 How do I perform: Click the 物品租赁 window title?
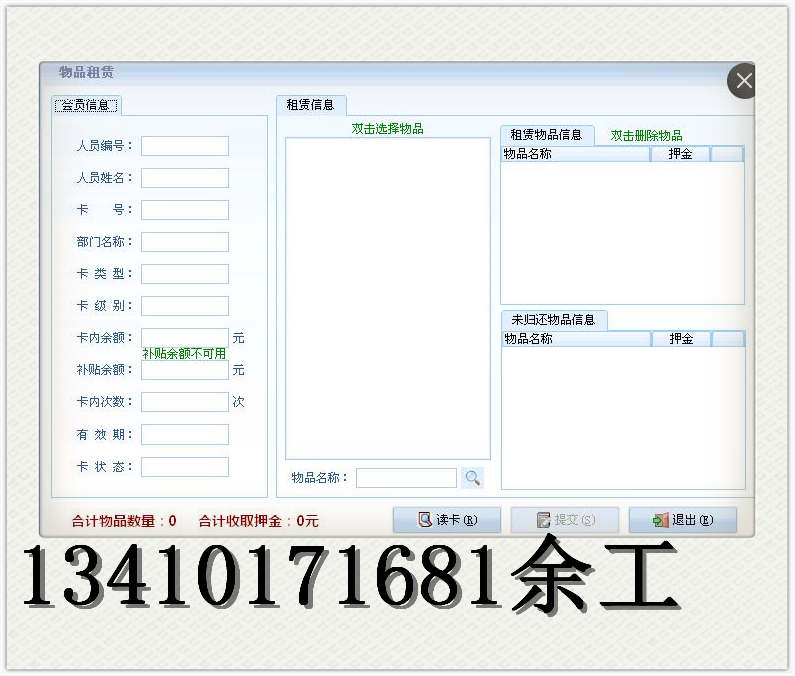86,73
